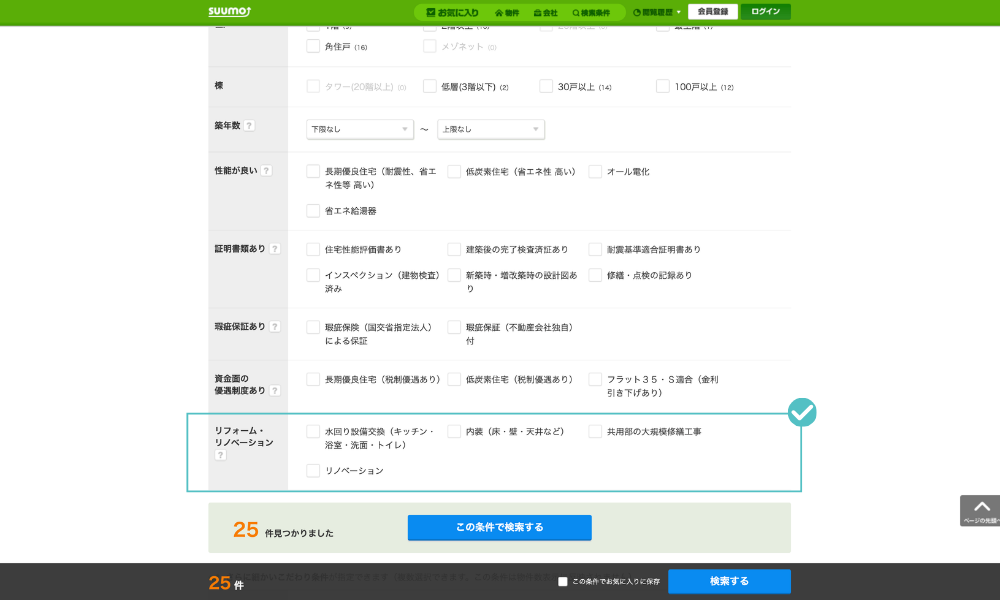
Task: Check 内装(床・壁・天井など) checkbox
Action: click(454, 432)
